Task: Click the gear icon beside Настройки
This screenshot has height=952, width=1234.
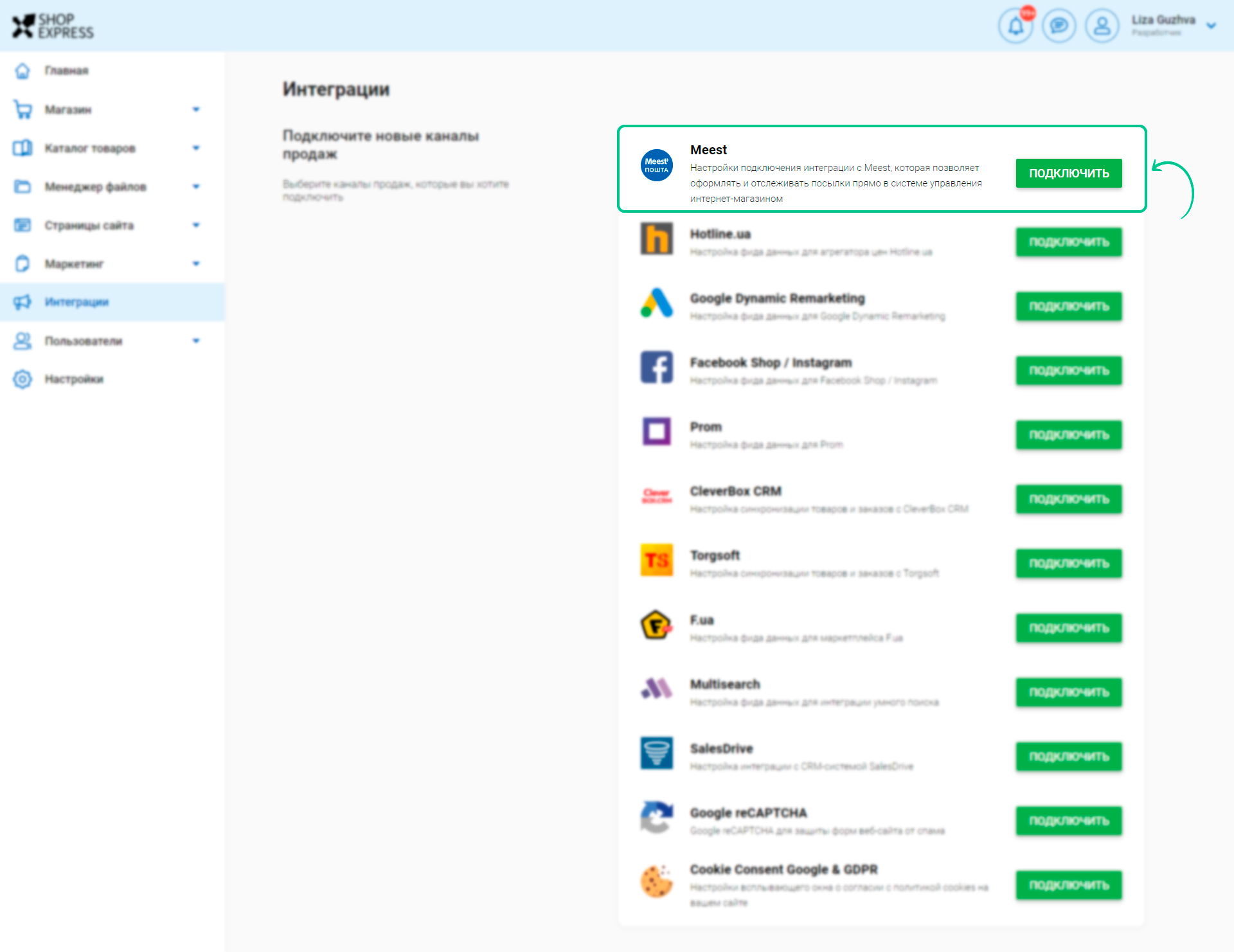Action: coord(22,379)
